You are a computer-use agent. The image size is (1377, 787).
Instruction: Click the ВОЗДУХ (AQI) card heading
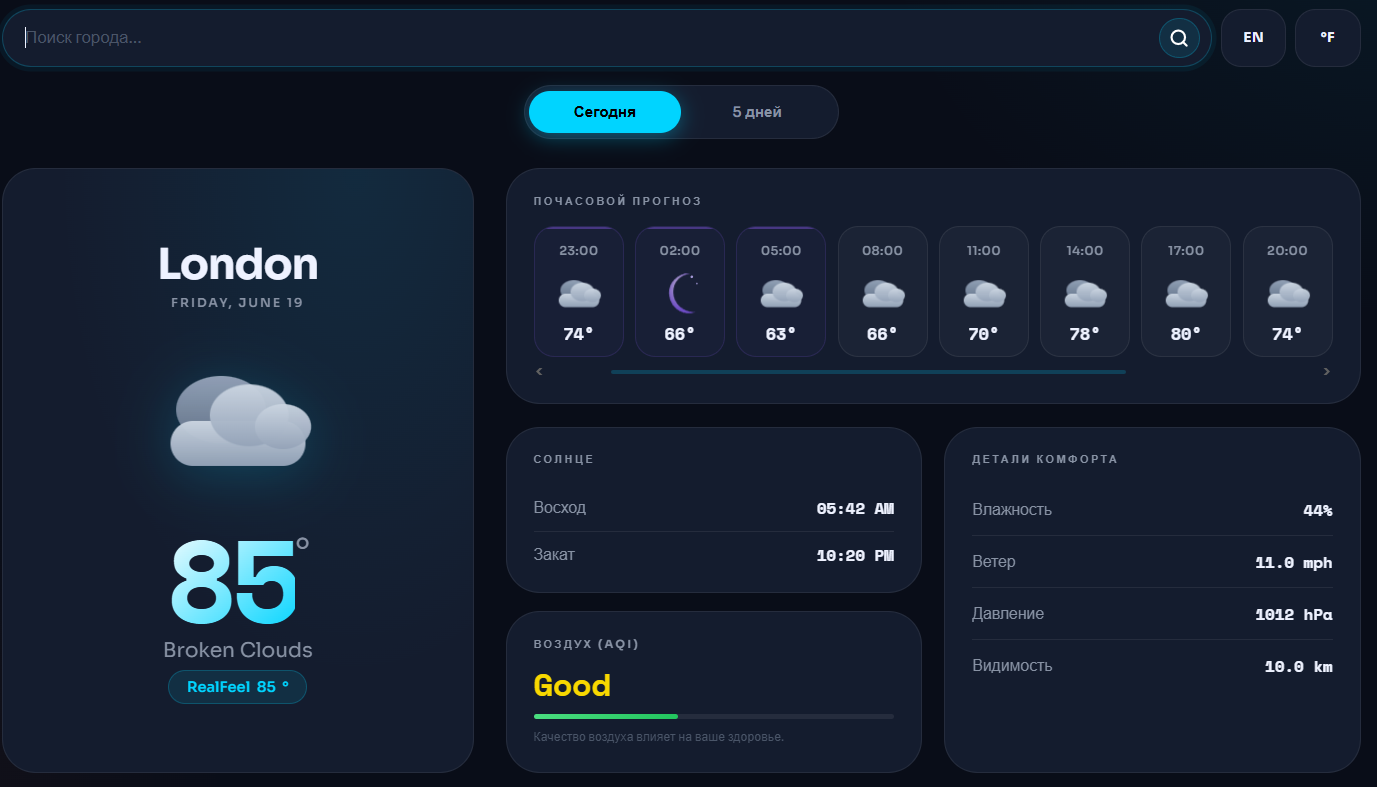pyautogui.click(x=586, y=643)
